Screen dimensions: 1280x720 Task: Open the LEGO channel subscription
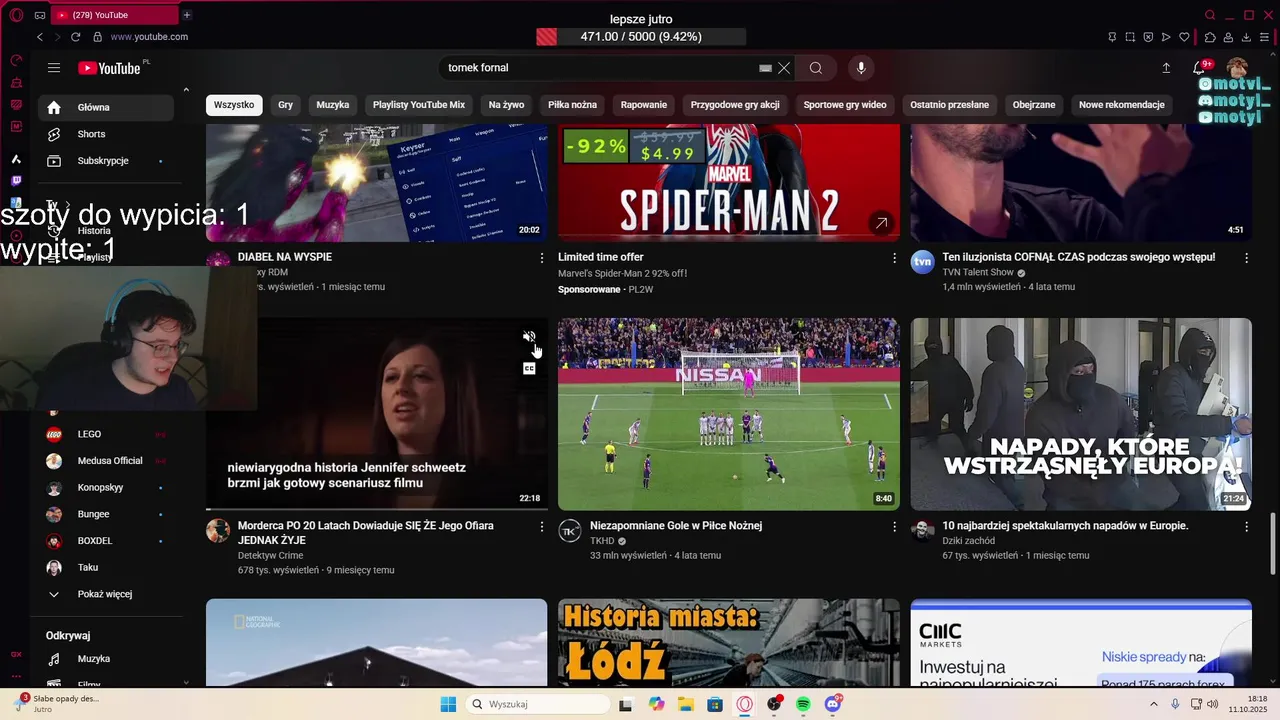[104, 434]
